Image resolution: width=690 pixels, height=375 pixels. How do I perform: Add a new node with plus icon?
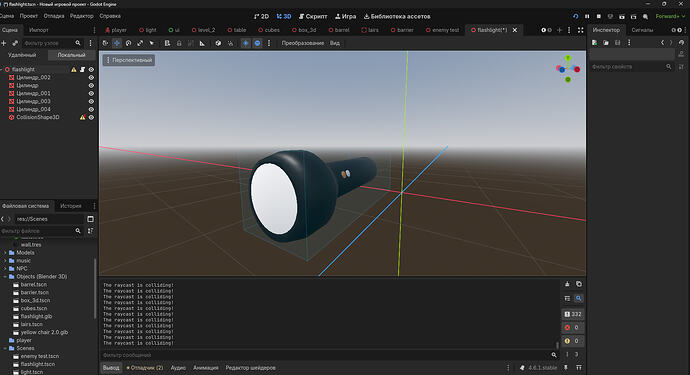4,43
